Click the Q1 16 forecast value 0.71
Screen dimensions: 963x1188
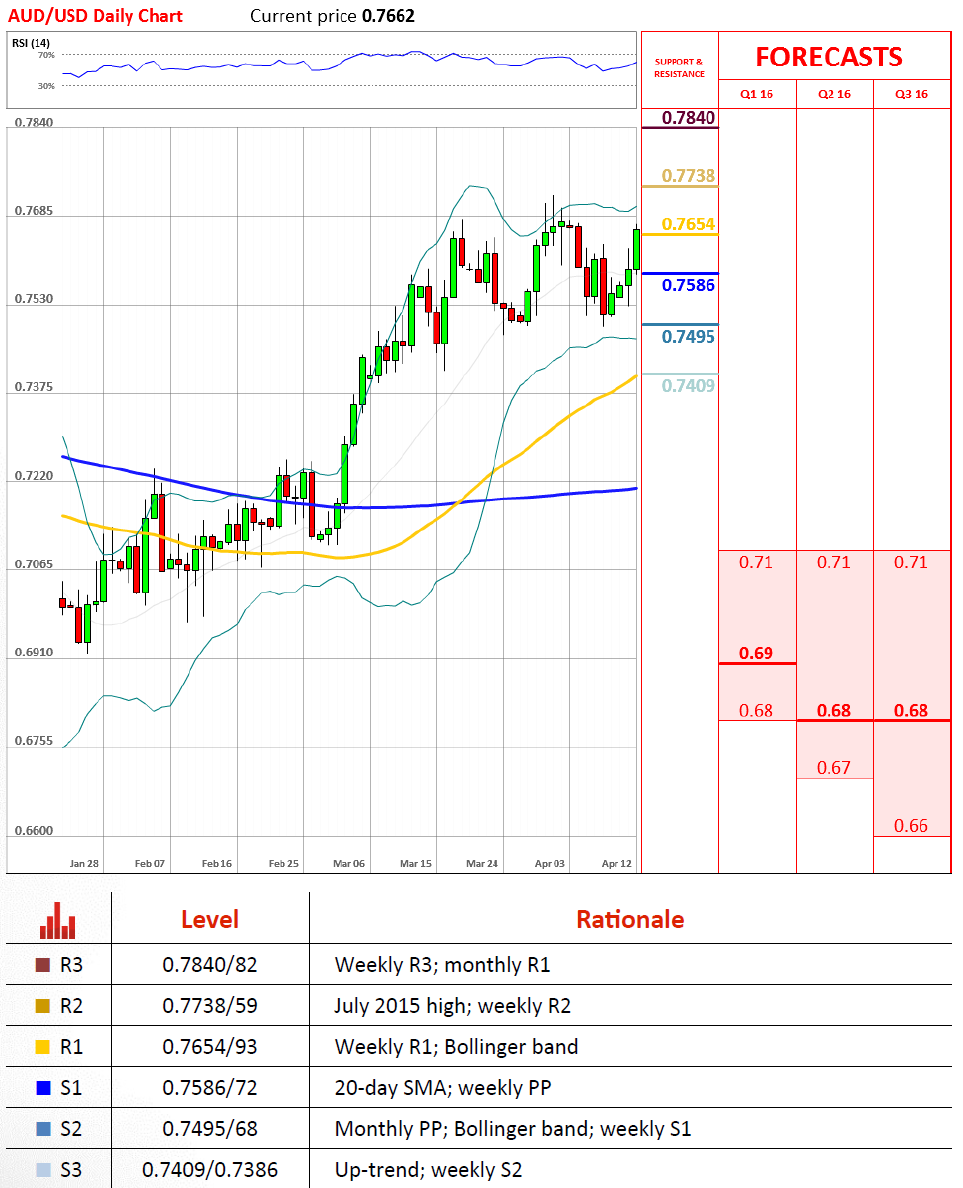pos(756,562)
